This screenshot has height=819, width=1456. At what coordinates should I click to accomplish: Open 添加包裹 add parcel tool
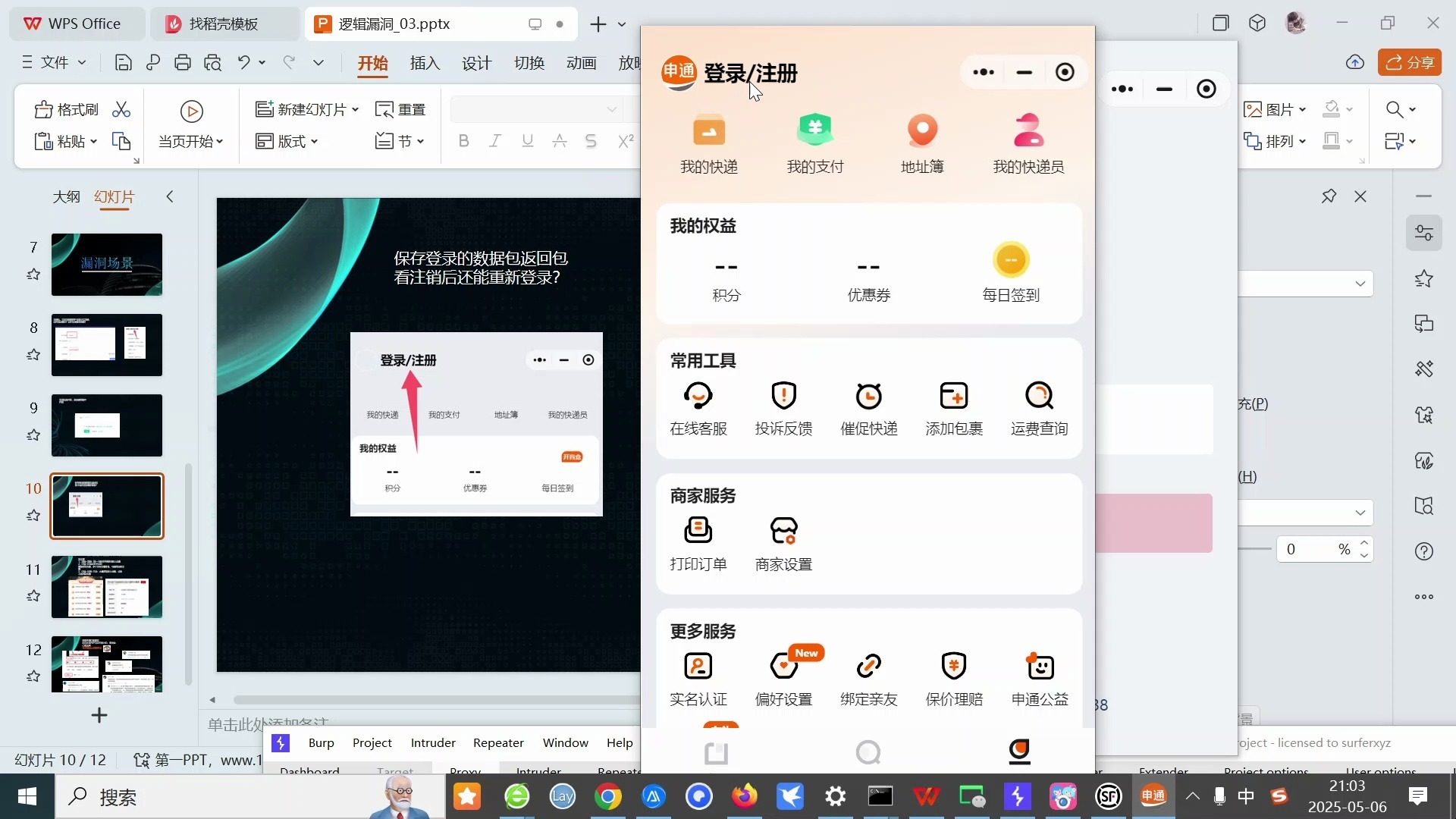click(x=954, y=409)
